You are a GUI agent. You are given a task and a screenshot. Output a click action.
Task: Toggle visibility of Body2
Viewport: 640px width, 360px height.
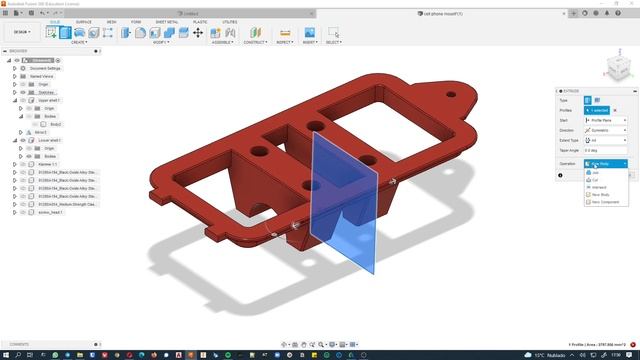35,124
